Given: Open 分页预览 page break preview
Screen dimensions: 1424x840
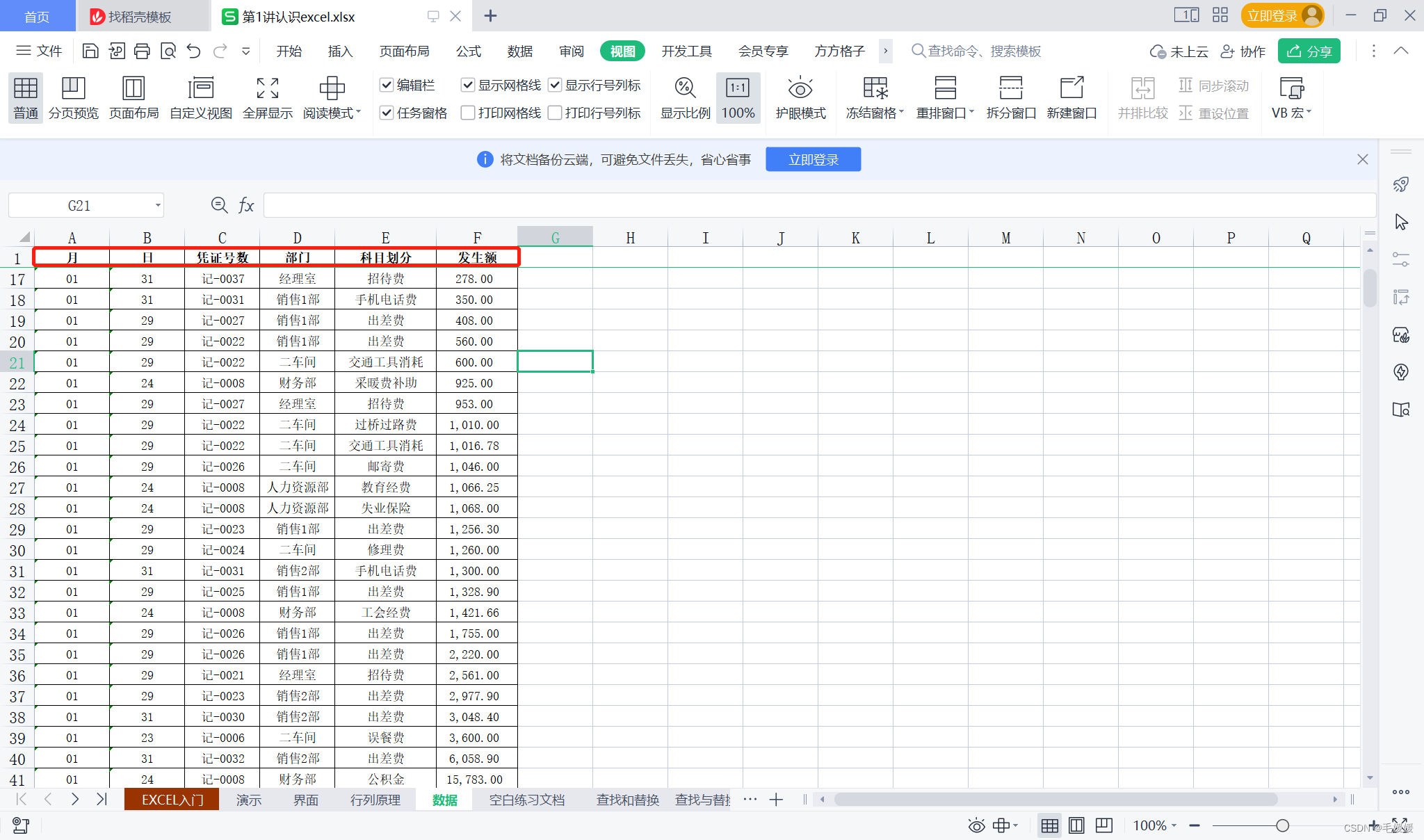Looking at the screenshot, I should [x=73, y=97].
